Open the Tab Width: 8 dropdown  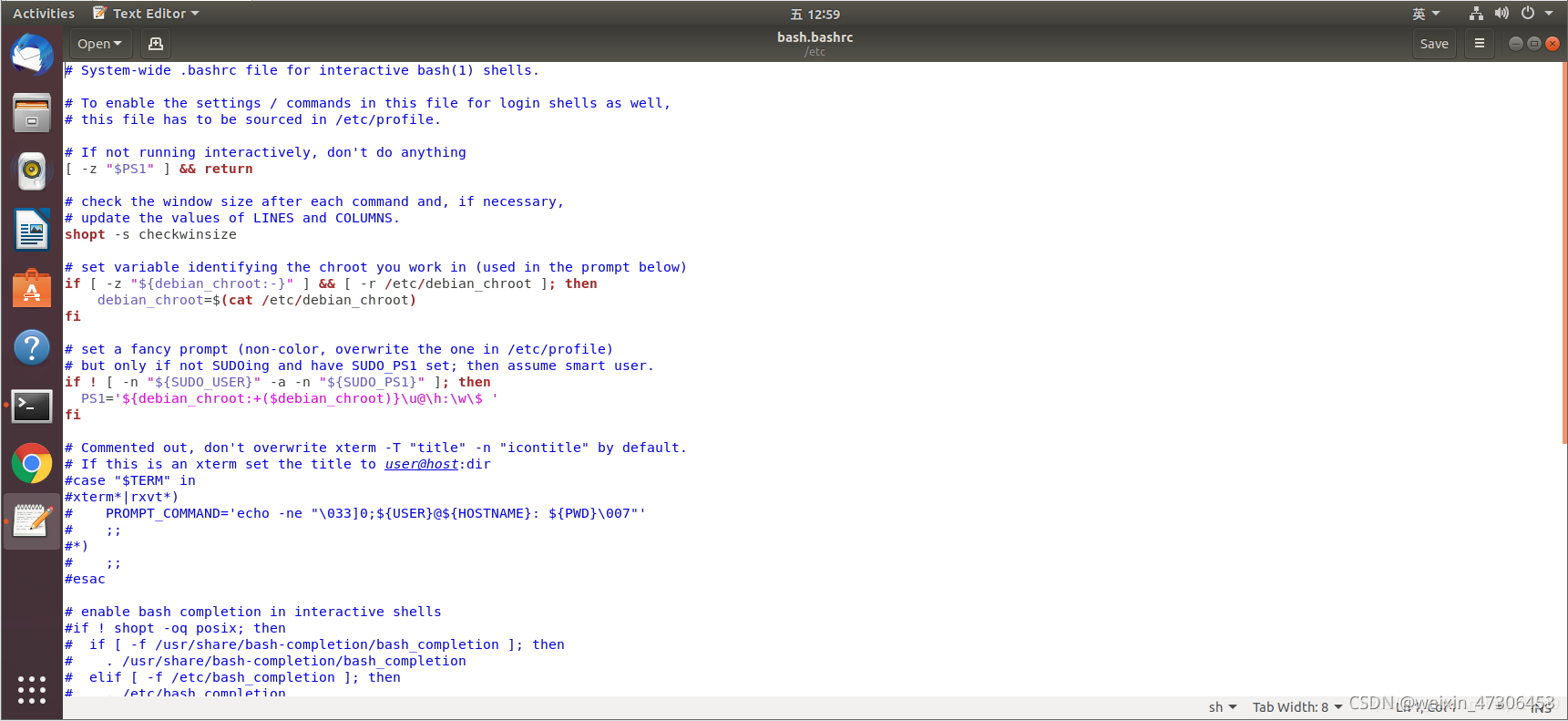[1297, 707]
